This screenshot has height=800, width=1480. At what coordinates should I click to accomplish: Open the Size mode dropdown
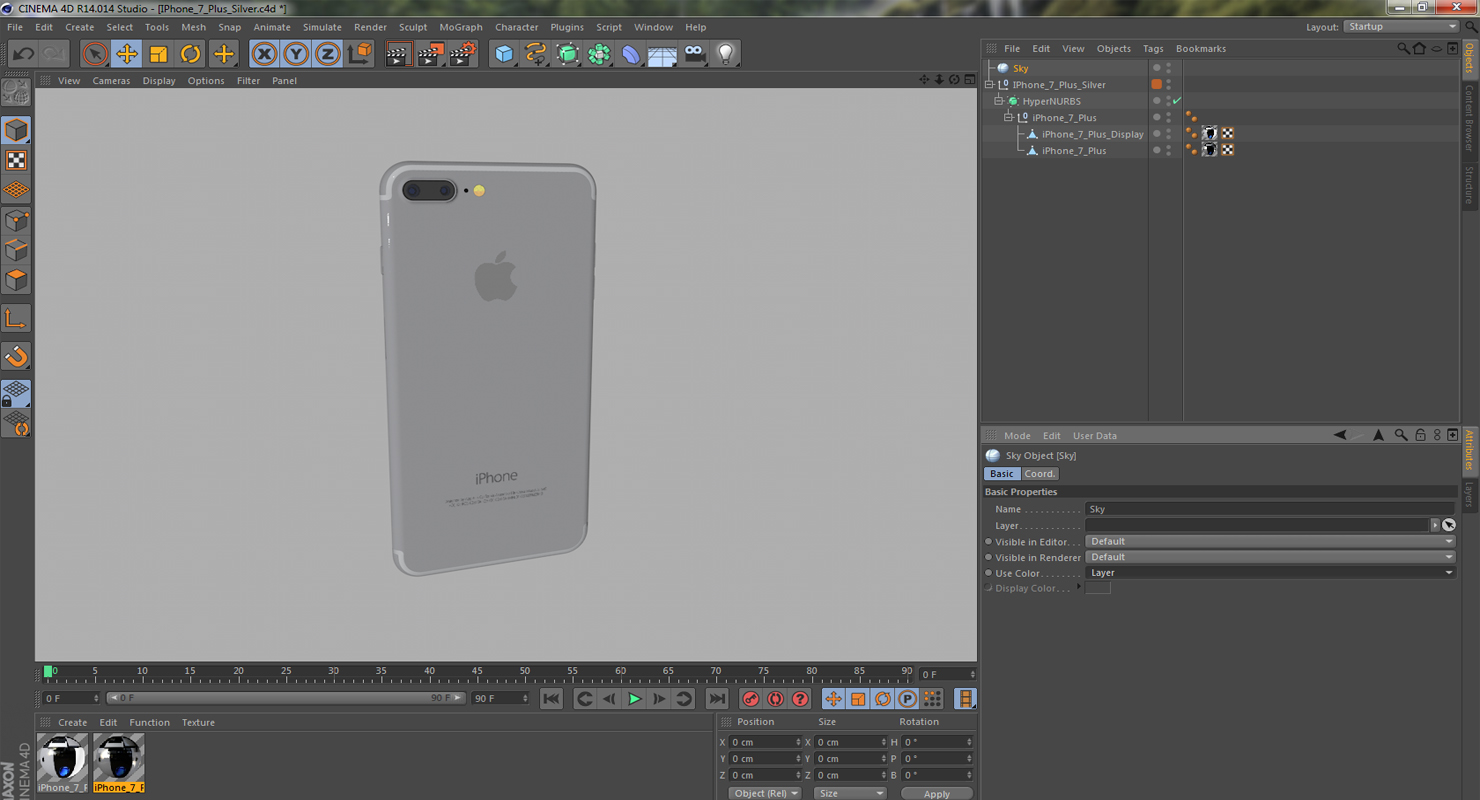click(x=850, y=793)
